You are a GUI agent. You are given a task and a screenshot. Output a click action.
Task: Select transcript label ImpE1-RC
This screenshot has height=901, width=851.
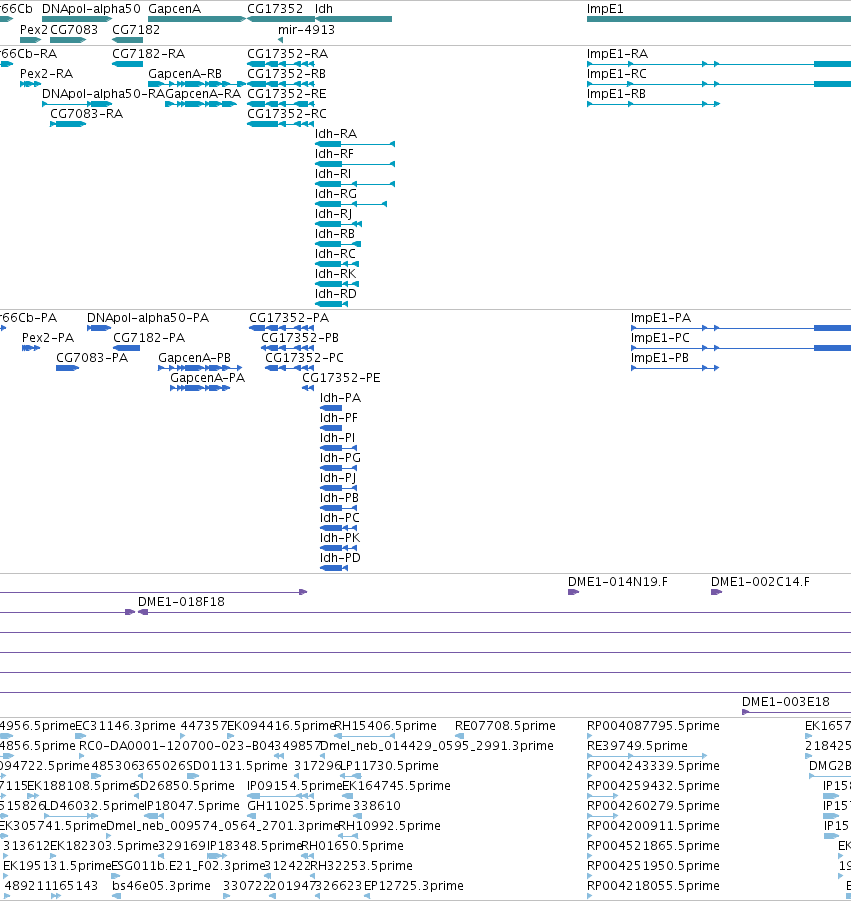click(617, 74)
